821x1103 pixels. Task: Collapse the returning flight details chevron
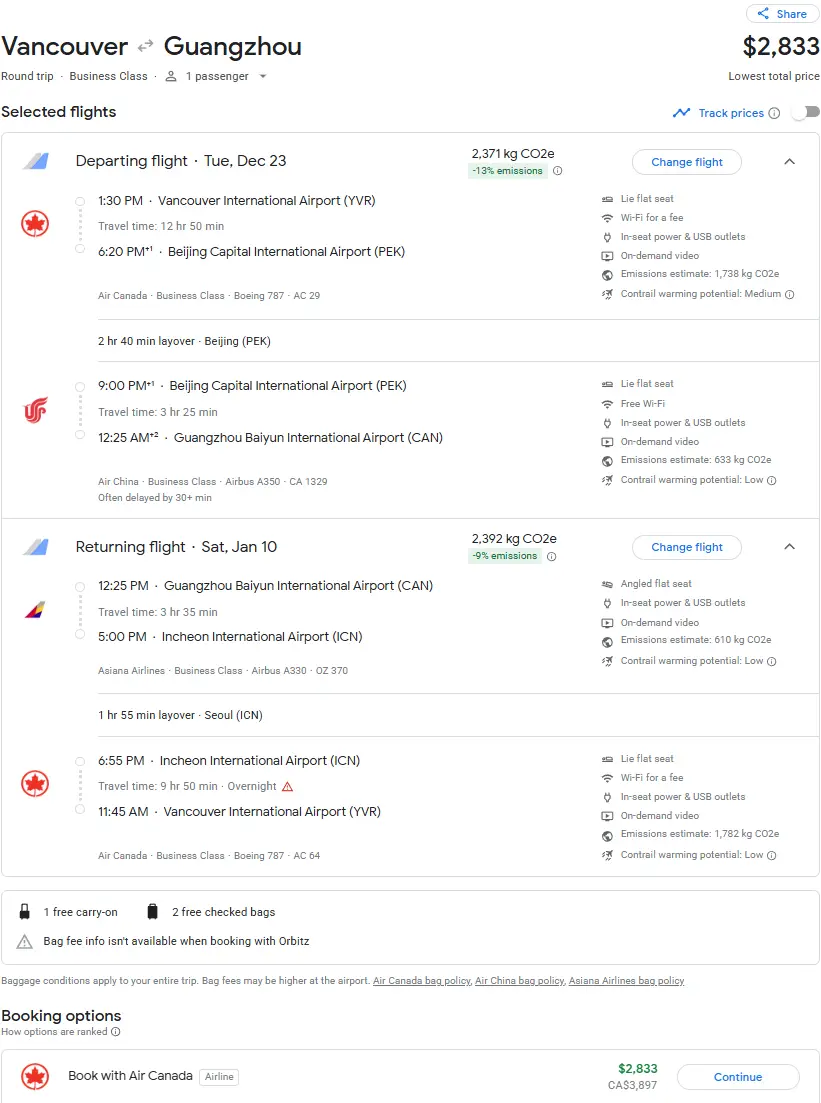789,547
